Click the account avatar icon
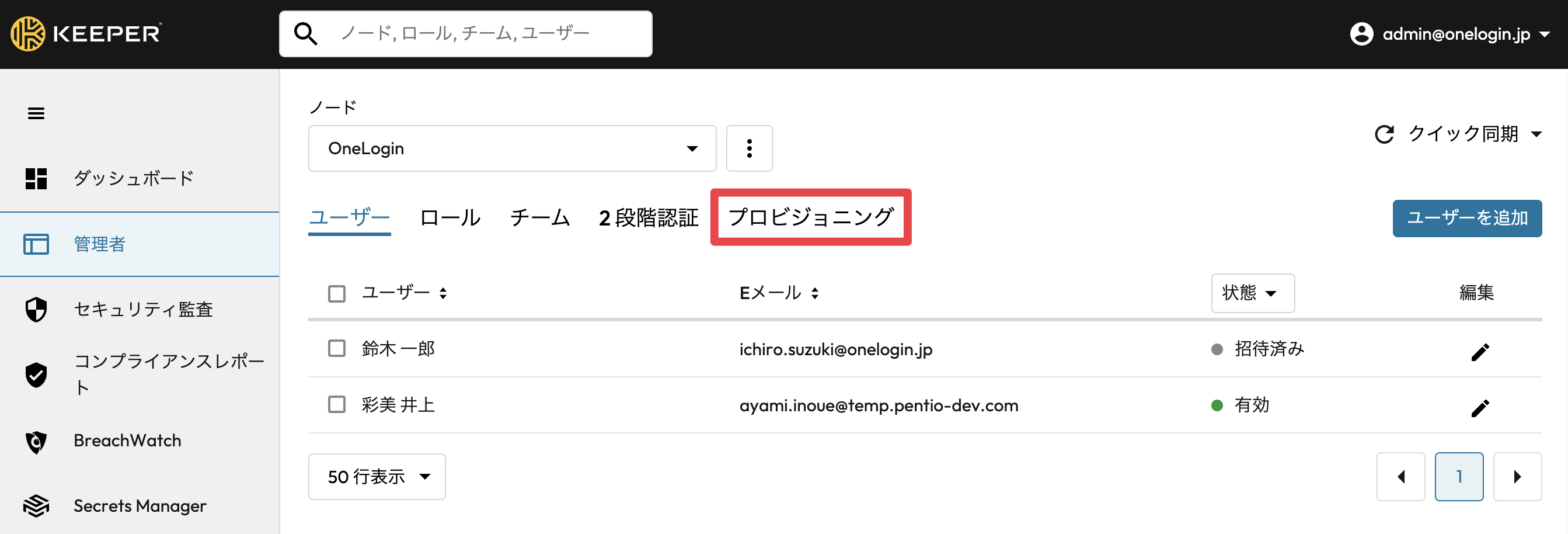 tap(1361, 34)
